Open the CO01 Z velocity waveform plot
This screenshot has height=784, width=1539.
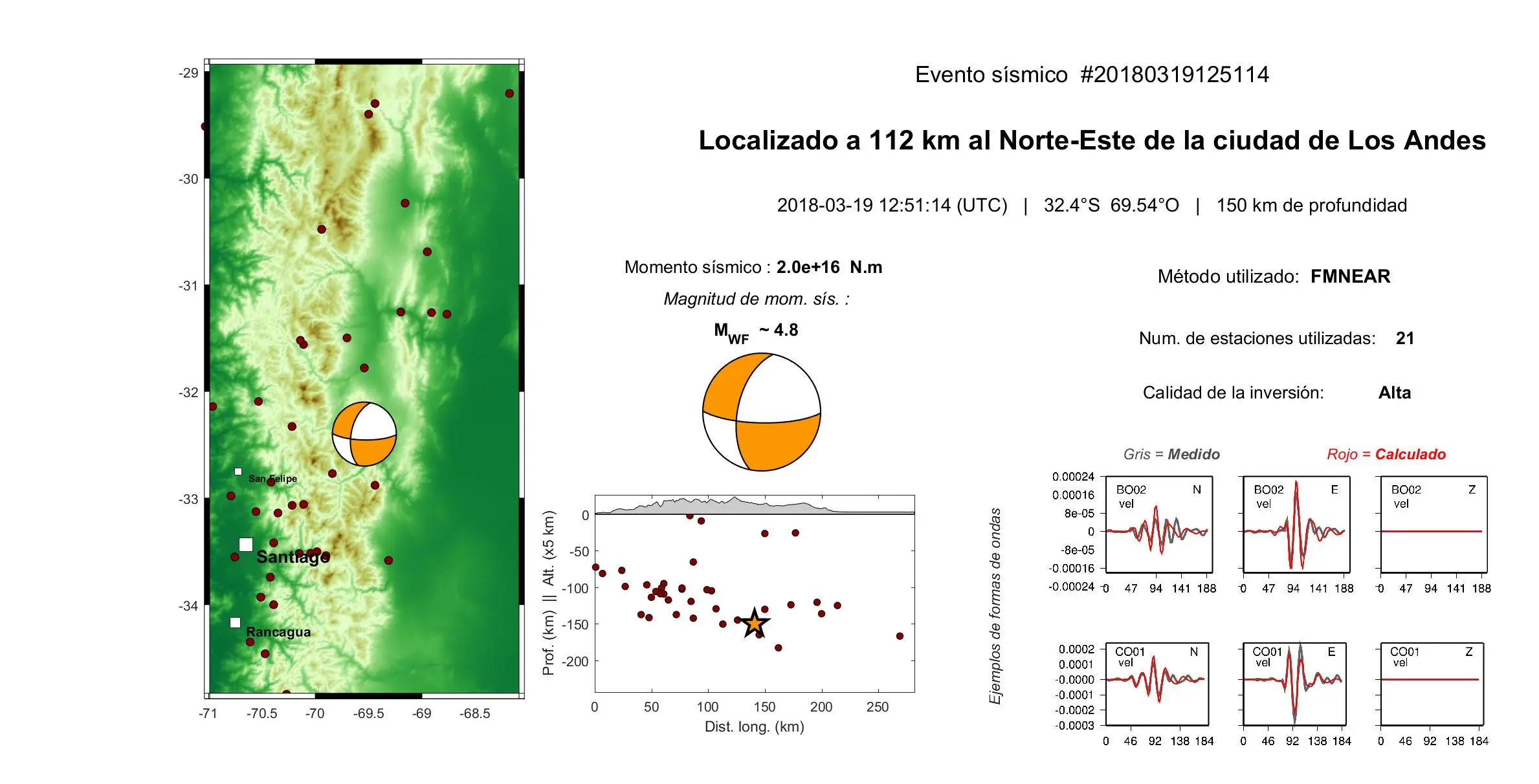coord(1432,684)
